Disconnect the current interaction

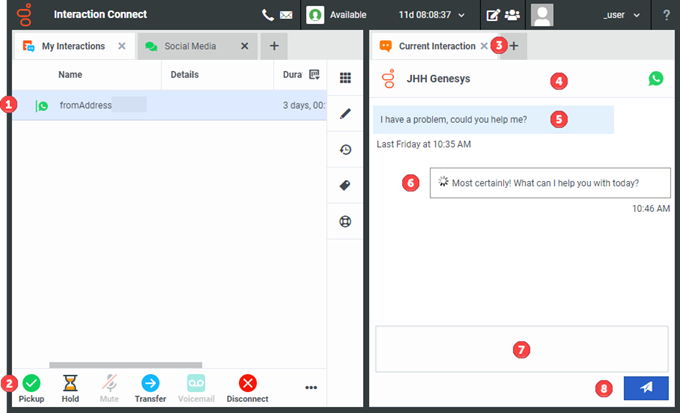pos(248,383)
